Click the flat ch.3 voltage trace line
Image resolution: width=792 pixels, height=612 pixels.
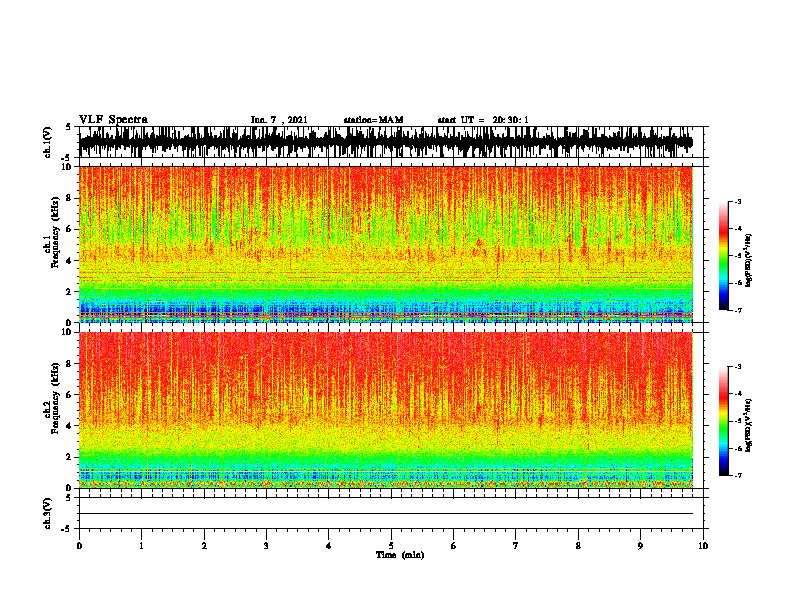tap(386, 514)
